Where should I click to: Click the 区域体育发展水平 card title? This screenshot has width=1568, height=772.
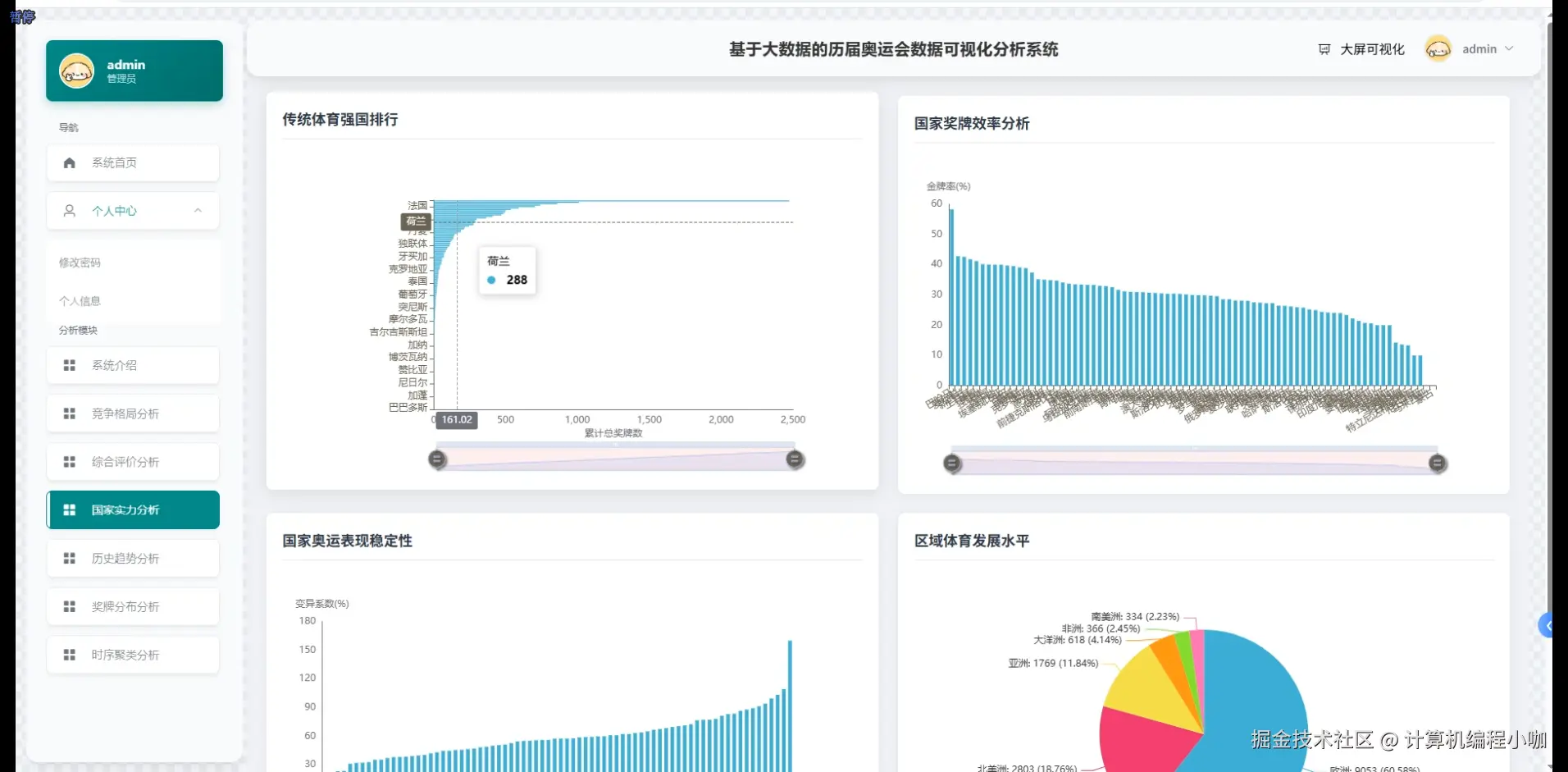[972, 541]
